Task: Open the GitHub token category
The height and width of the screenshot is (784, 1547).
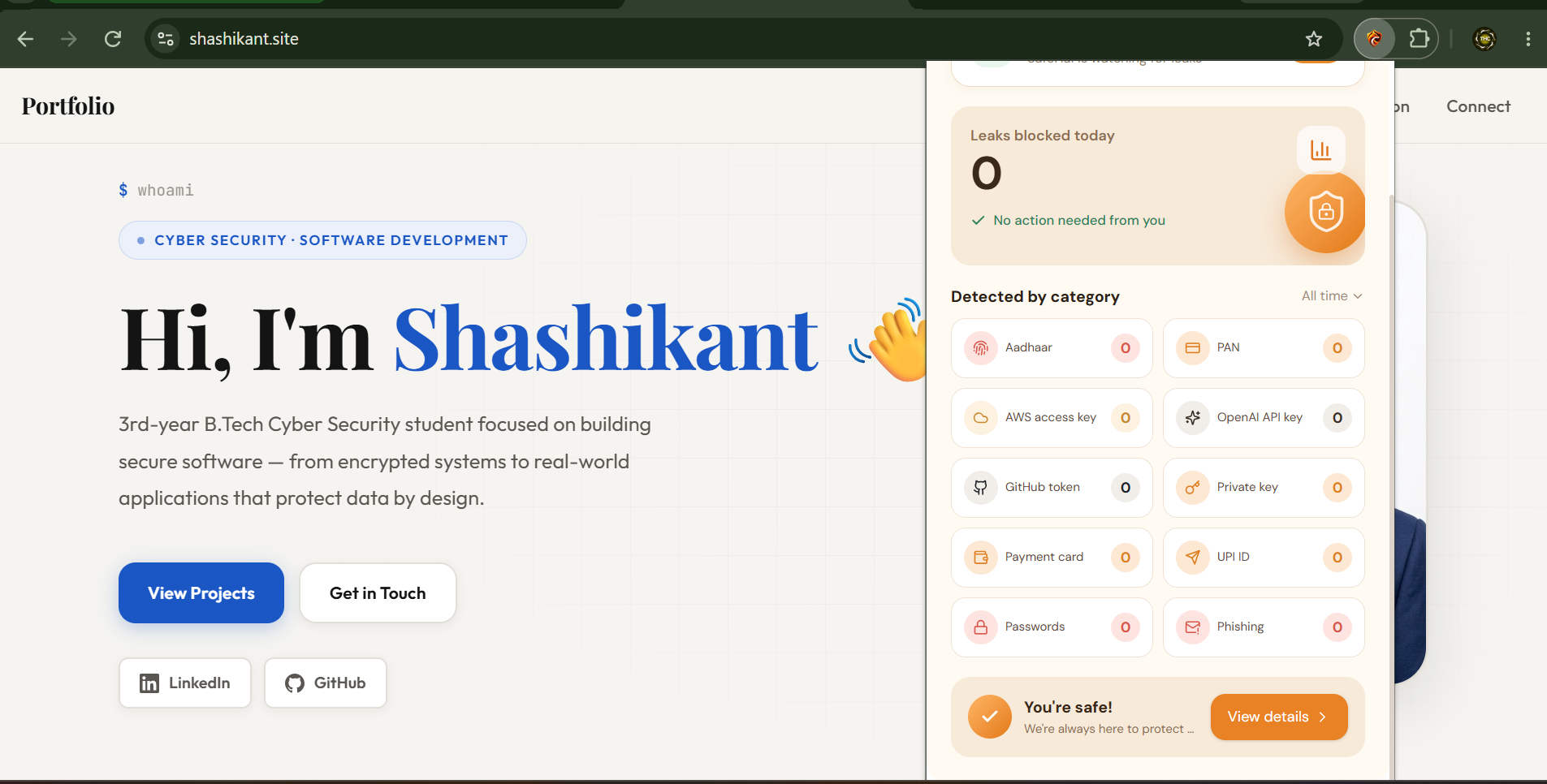Action: [x=1052, y=488]
